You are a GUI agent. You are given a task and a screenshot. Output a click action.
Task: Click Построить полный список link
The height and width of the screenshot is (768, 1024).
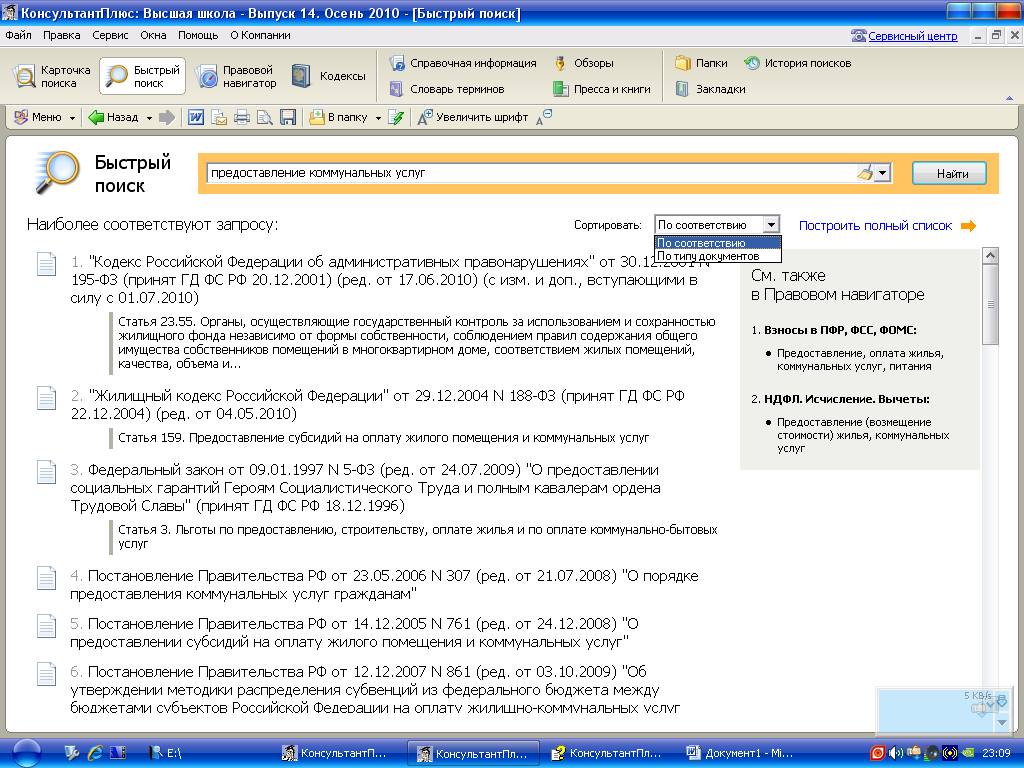[875, 226]
